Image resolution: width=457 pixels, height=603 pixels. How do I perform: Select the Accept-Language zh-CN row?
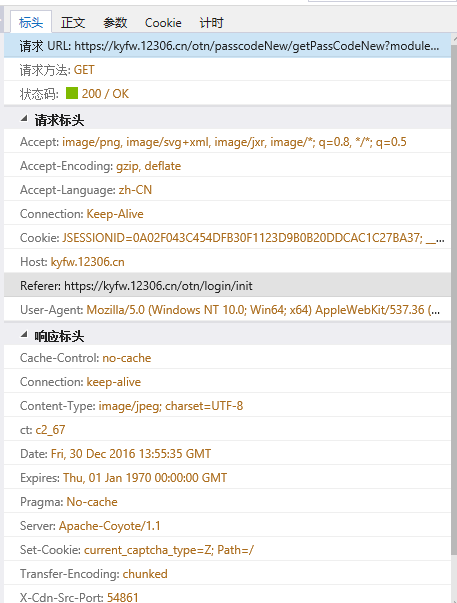tap(227, 190)
